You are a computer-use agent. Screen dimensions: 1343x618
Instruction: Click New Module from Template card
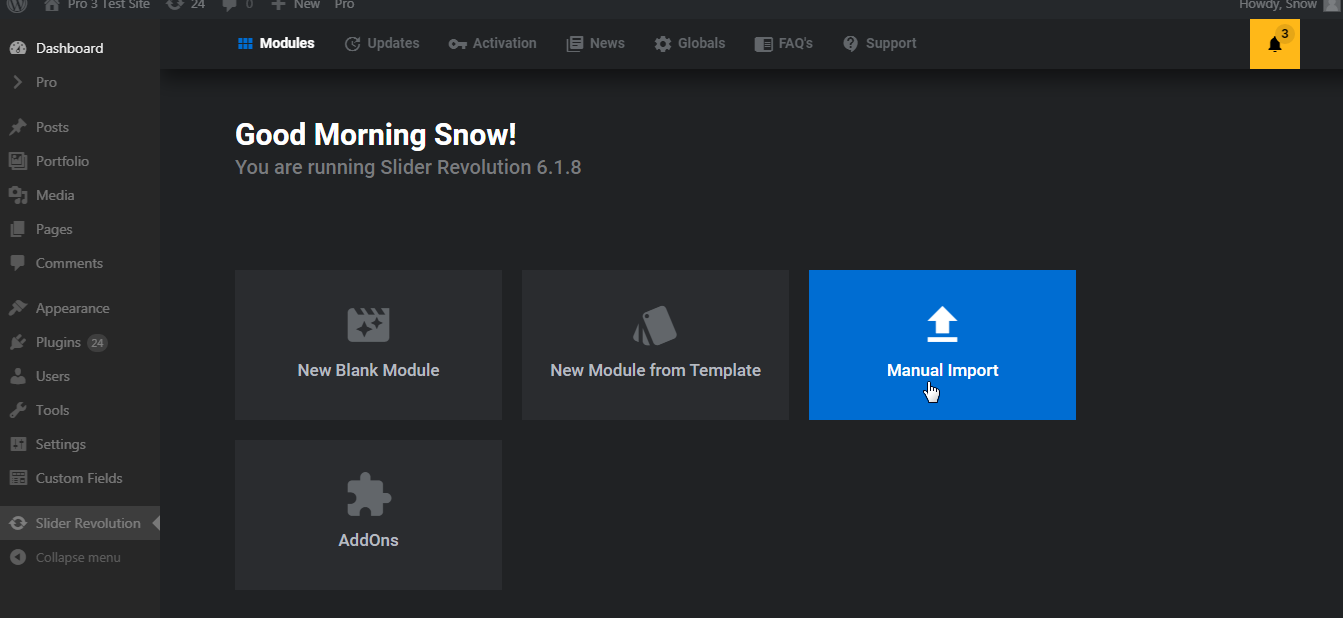[655, 345]
